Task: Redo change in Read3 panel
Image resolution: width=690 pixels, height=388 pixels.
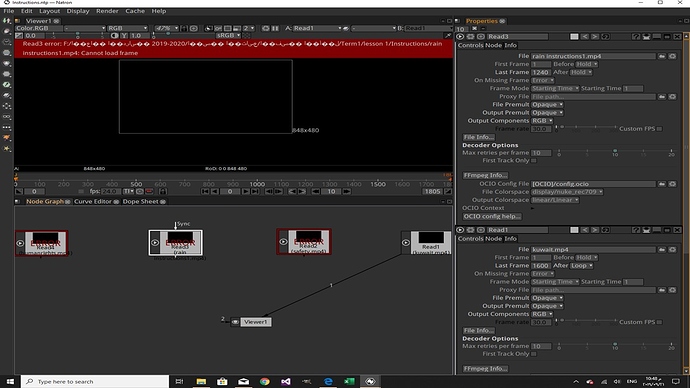Action: click(x=595, y=37)
